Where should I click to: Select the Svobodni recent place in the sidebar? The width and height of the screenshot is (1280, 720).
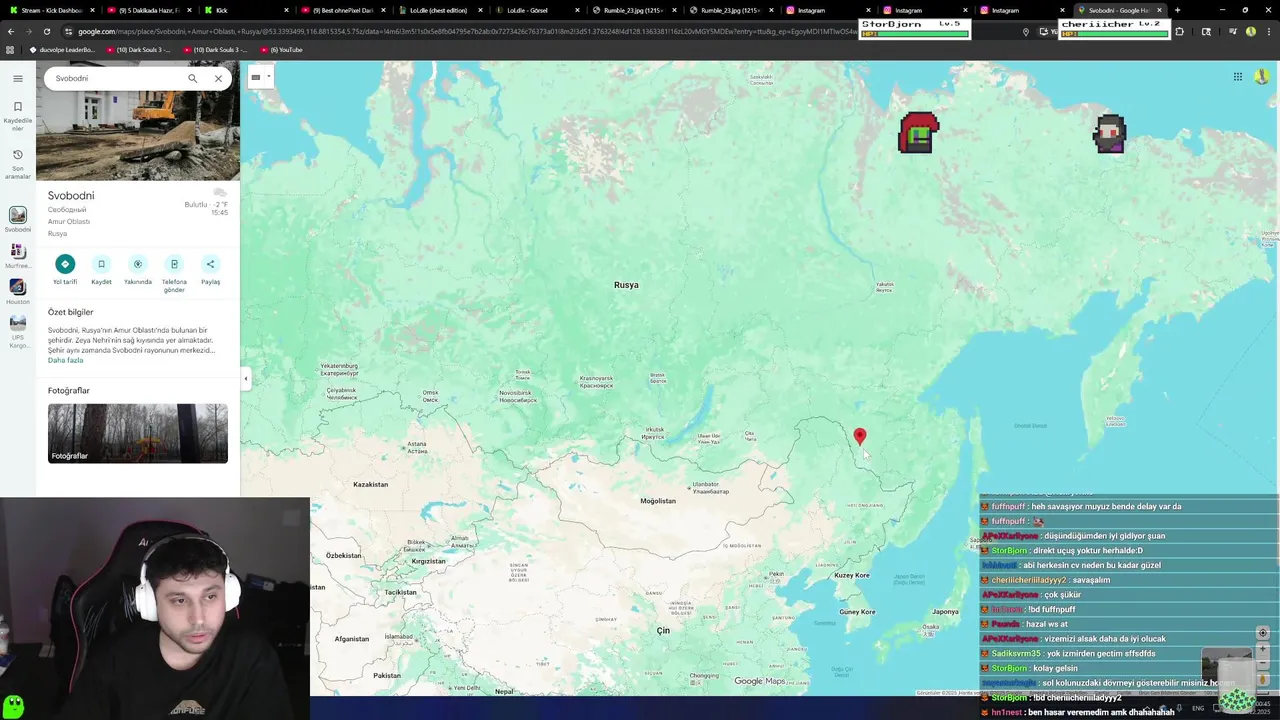point(18,220)
